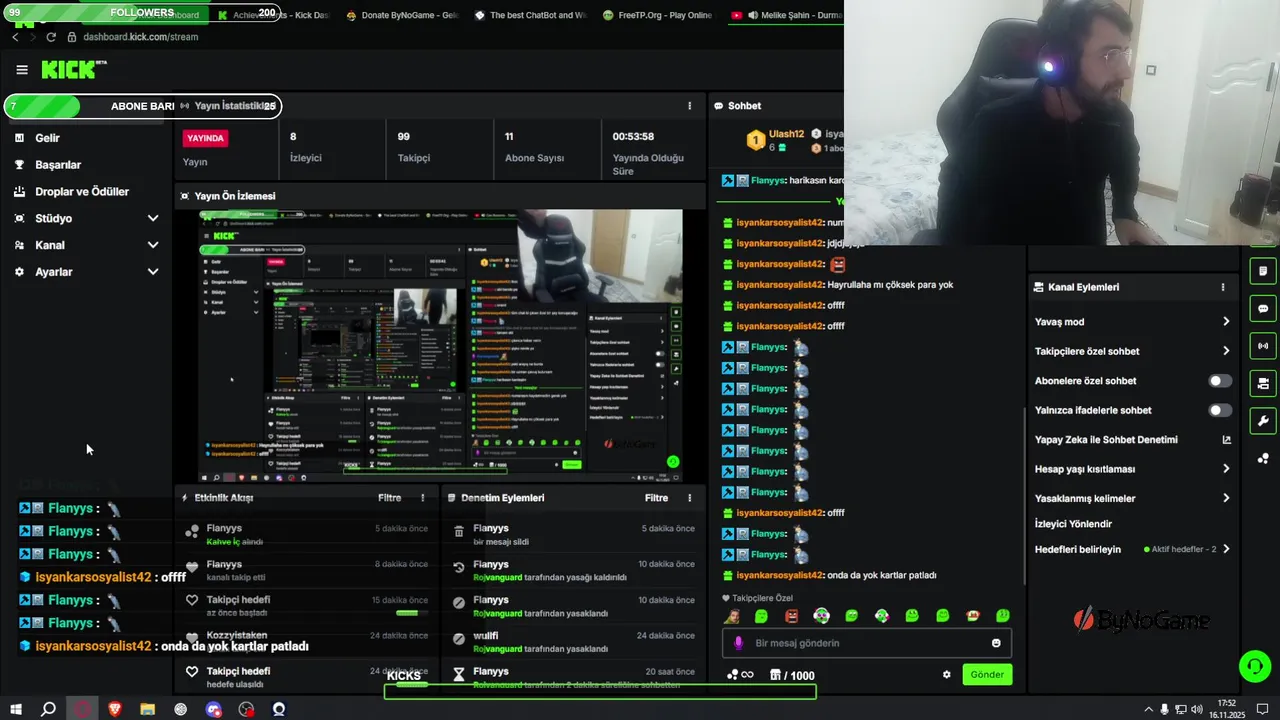1280x720 pixels.
Task: Select the red angry face emote
Action: point(791,616)
